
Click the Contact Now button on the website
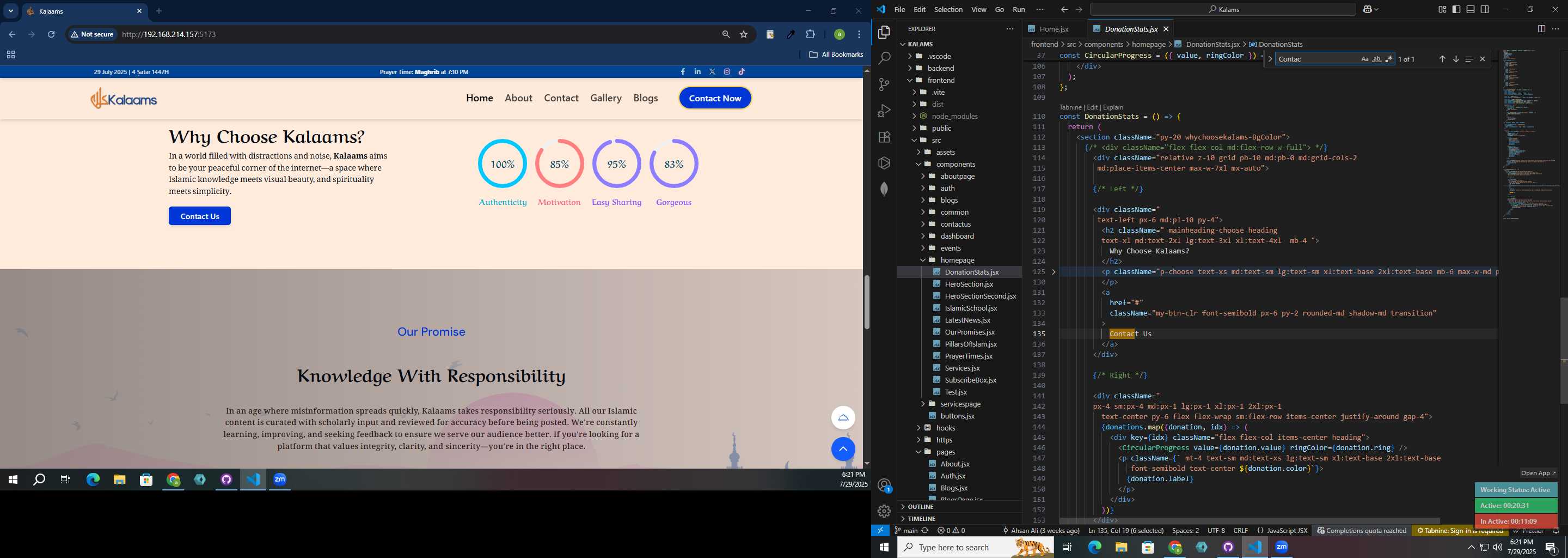point(715,98)
